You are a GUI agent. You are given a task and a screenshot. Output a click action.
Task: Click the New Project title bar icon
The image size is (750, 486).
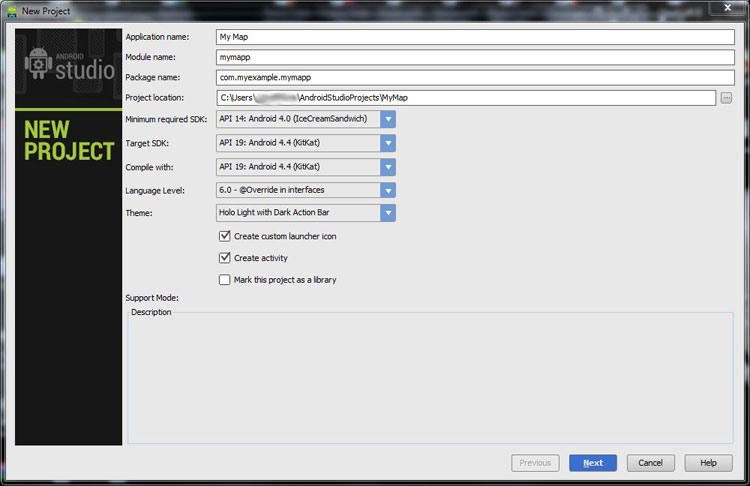click(x=11, y=9)
